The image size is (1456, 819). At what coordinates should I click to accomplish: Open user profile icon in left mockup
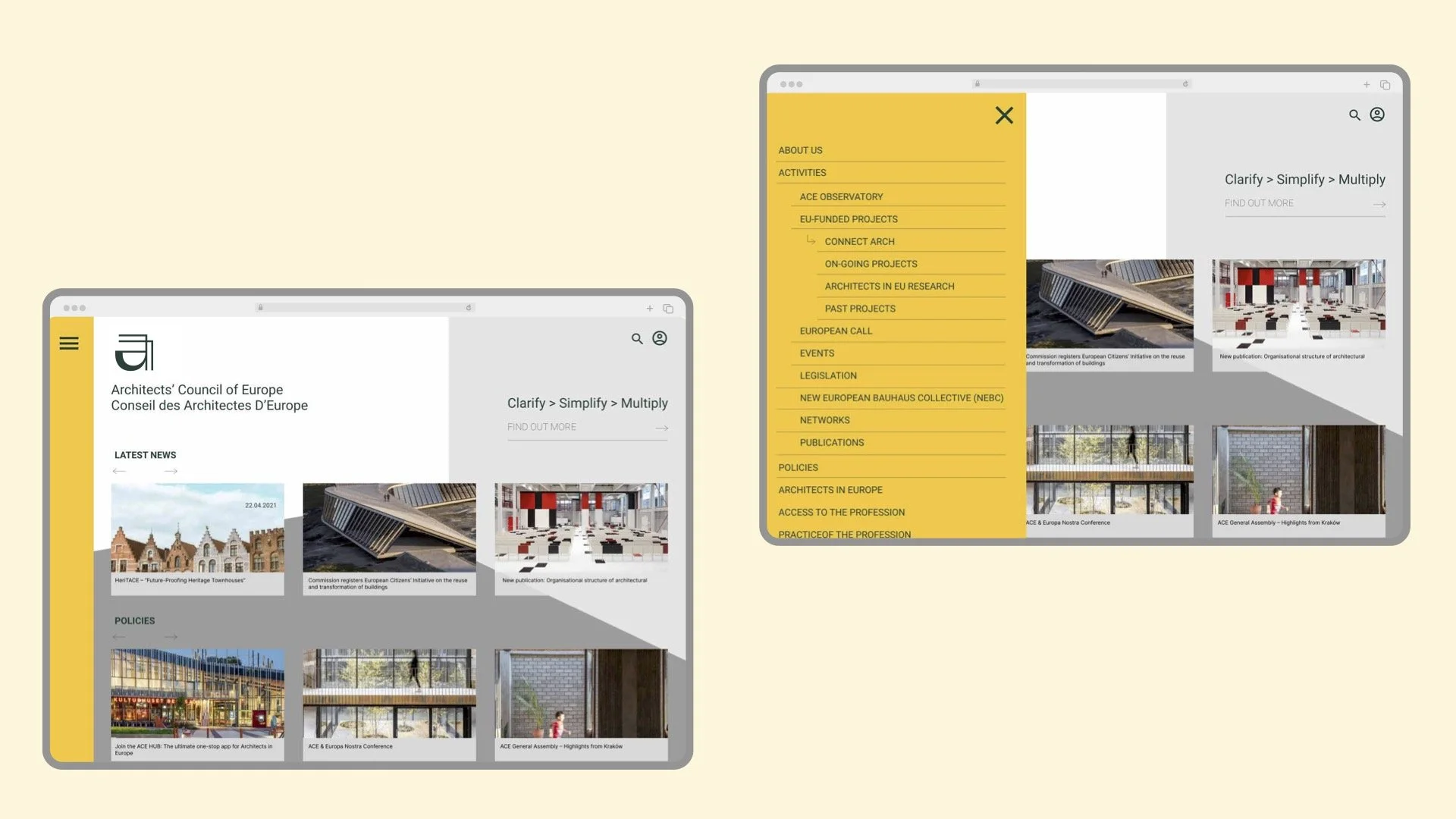point(660,338)
